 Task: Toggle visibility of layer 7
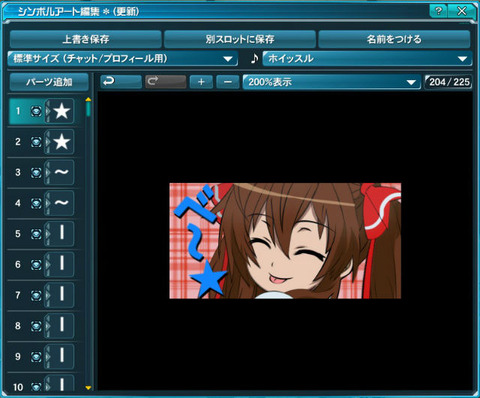coord(36,295)
